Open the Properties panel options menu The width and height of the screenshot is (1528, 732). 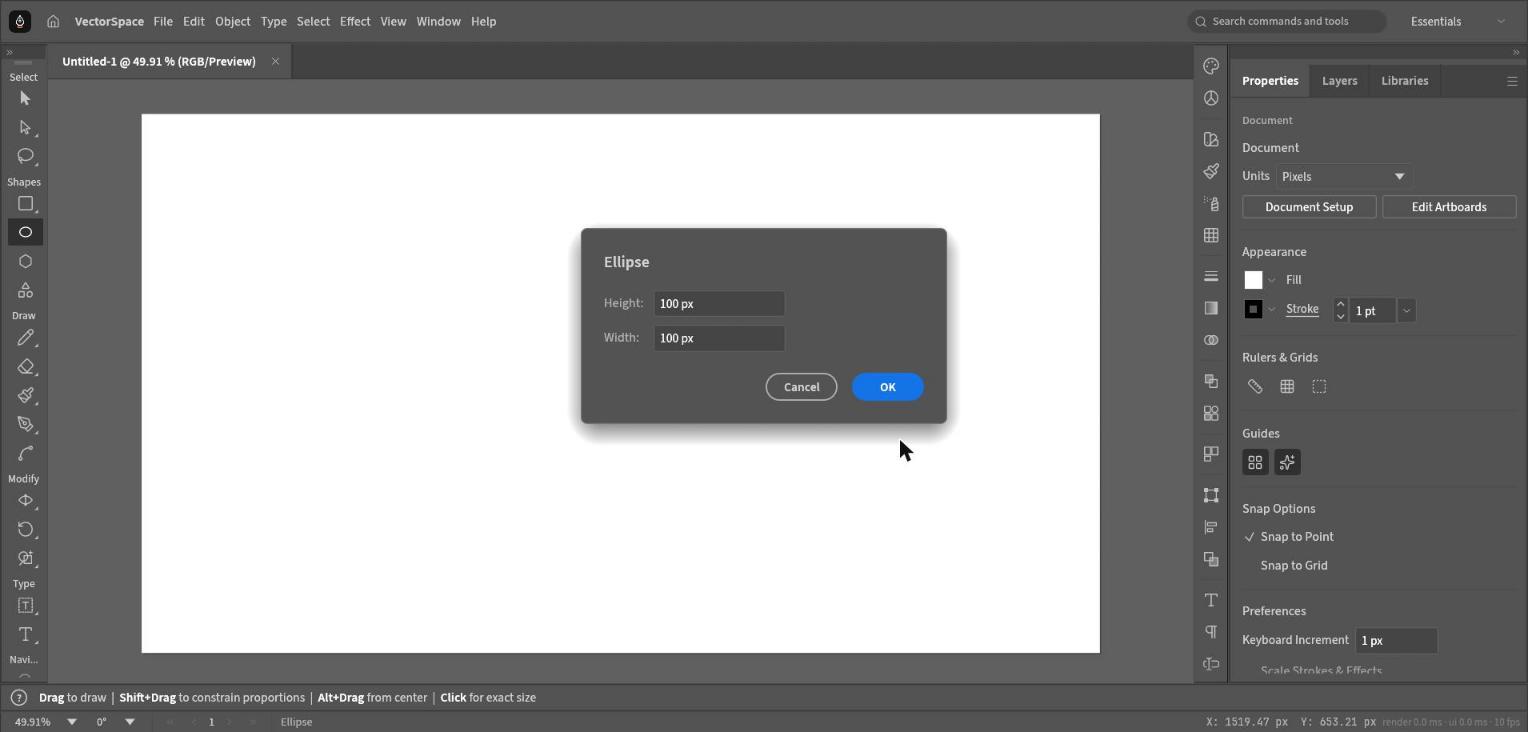[1512, 81]
